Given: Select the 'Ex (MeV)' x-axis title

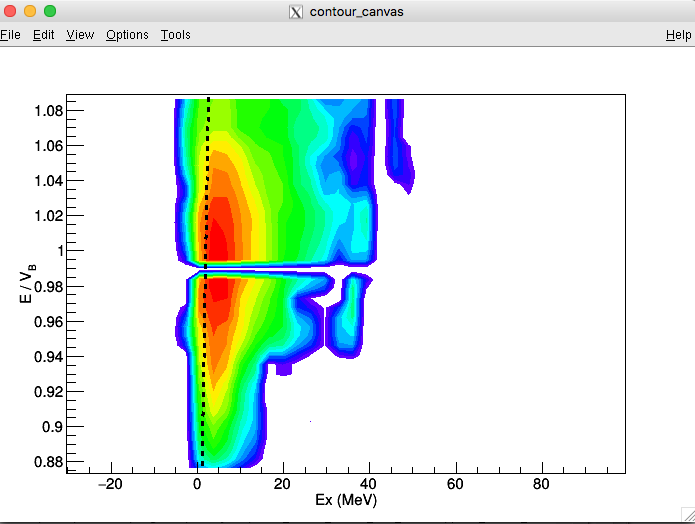Looking at the screenshot, I should pyautogui.click(x=346, y=500).
